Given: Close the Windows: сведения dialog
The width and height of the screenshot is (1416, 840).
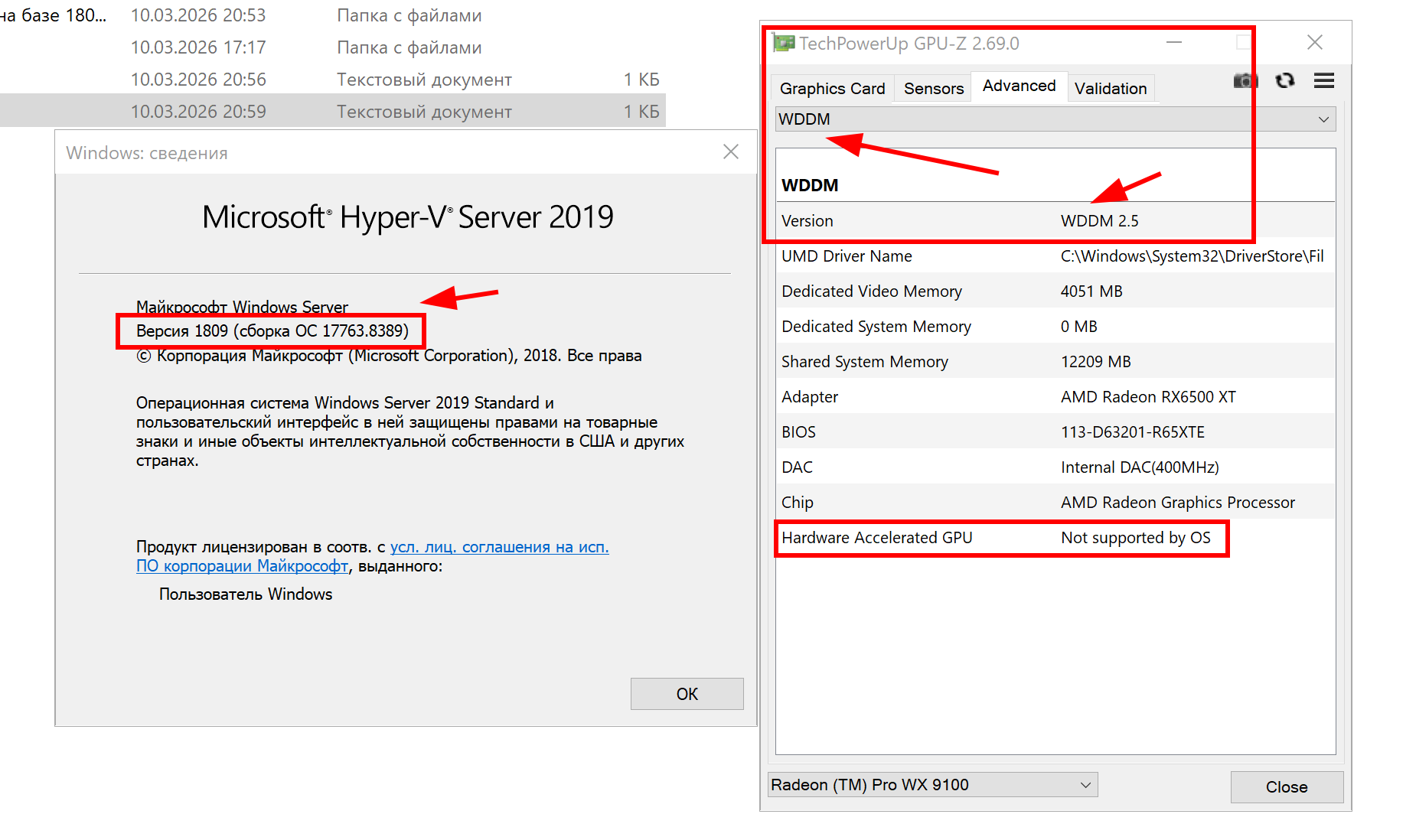Looking at the screenshot, I should click(x=731, y=151).
